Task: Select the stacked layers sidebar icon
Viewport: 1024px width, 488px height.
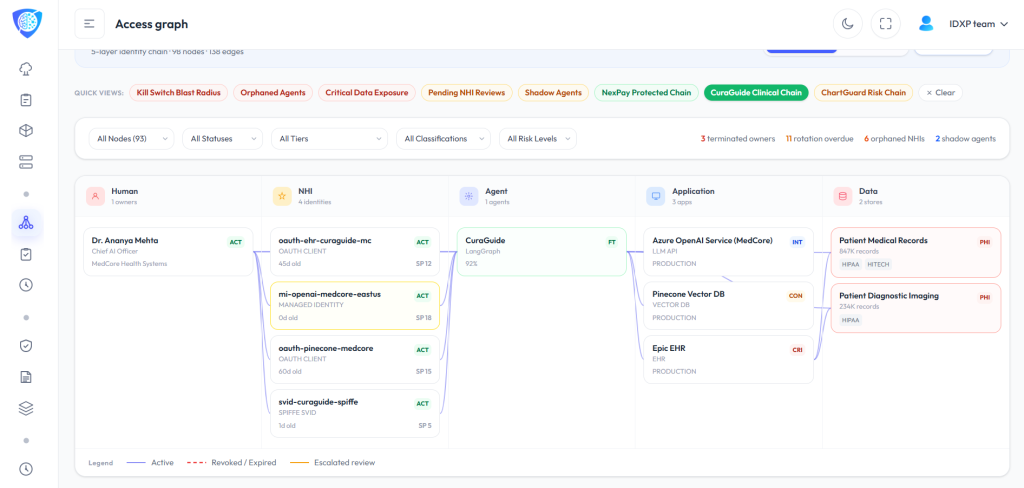Action: (26, 408)
